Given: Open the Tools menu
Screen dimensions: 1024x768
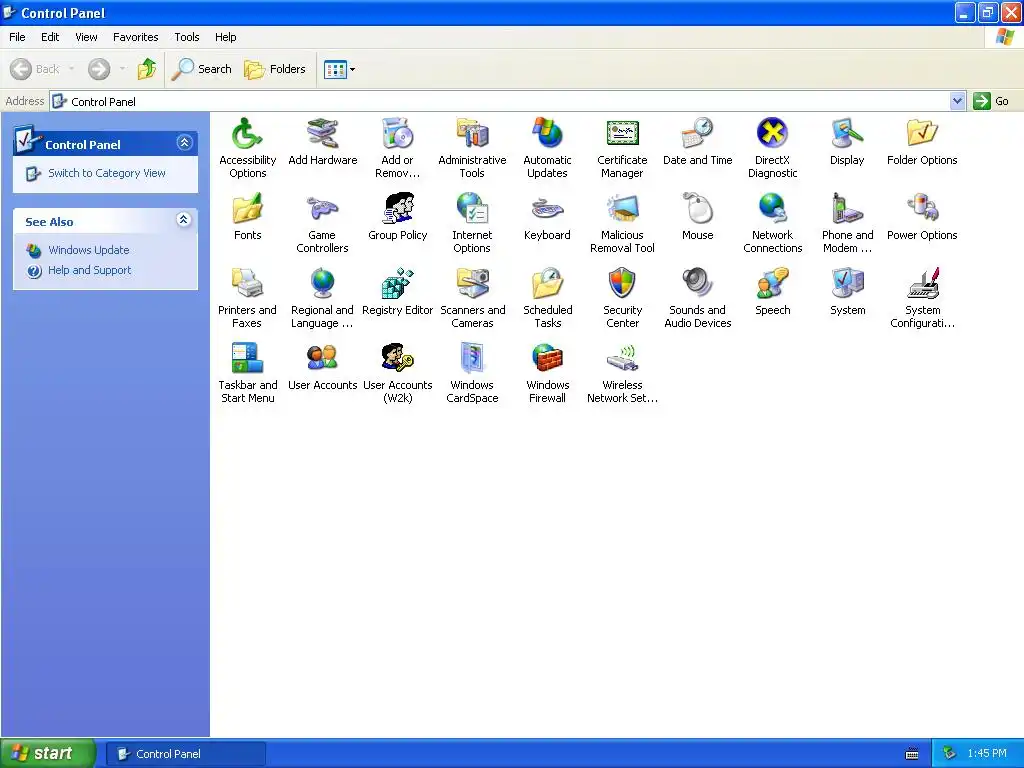Looking at the screenshot, I should click(187, 37).
